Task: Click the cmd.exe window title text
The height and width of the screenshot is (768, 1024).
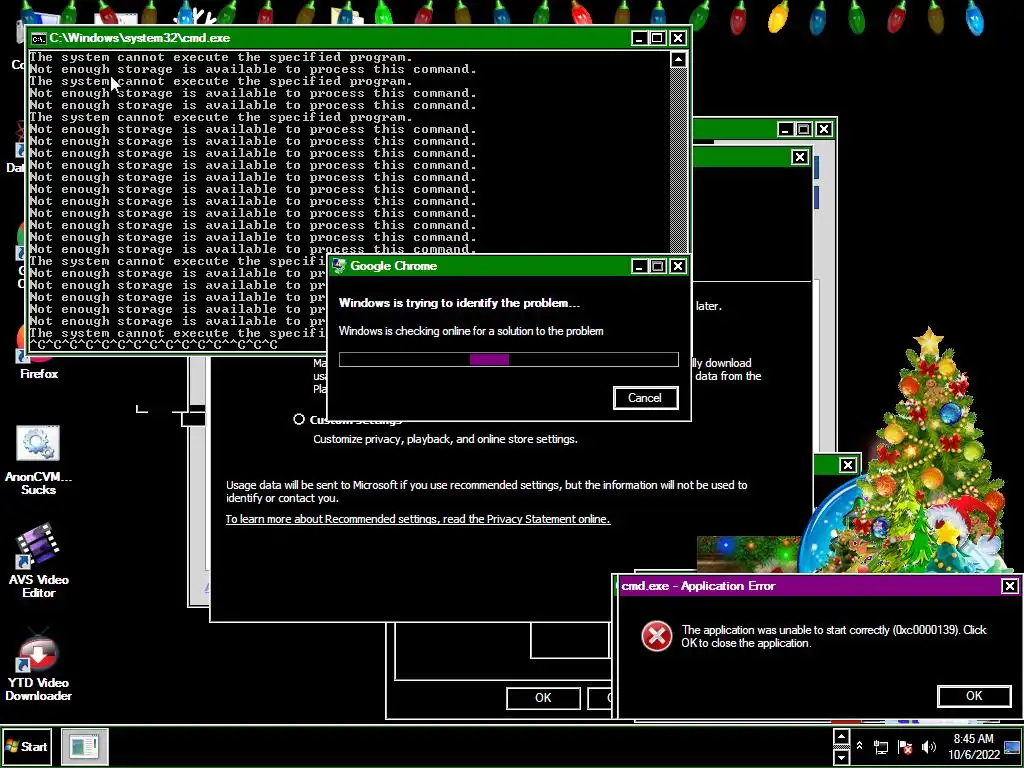Action: click(140, 39)
